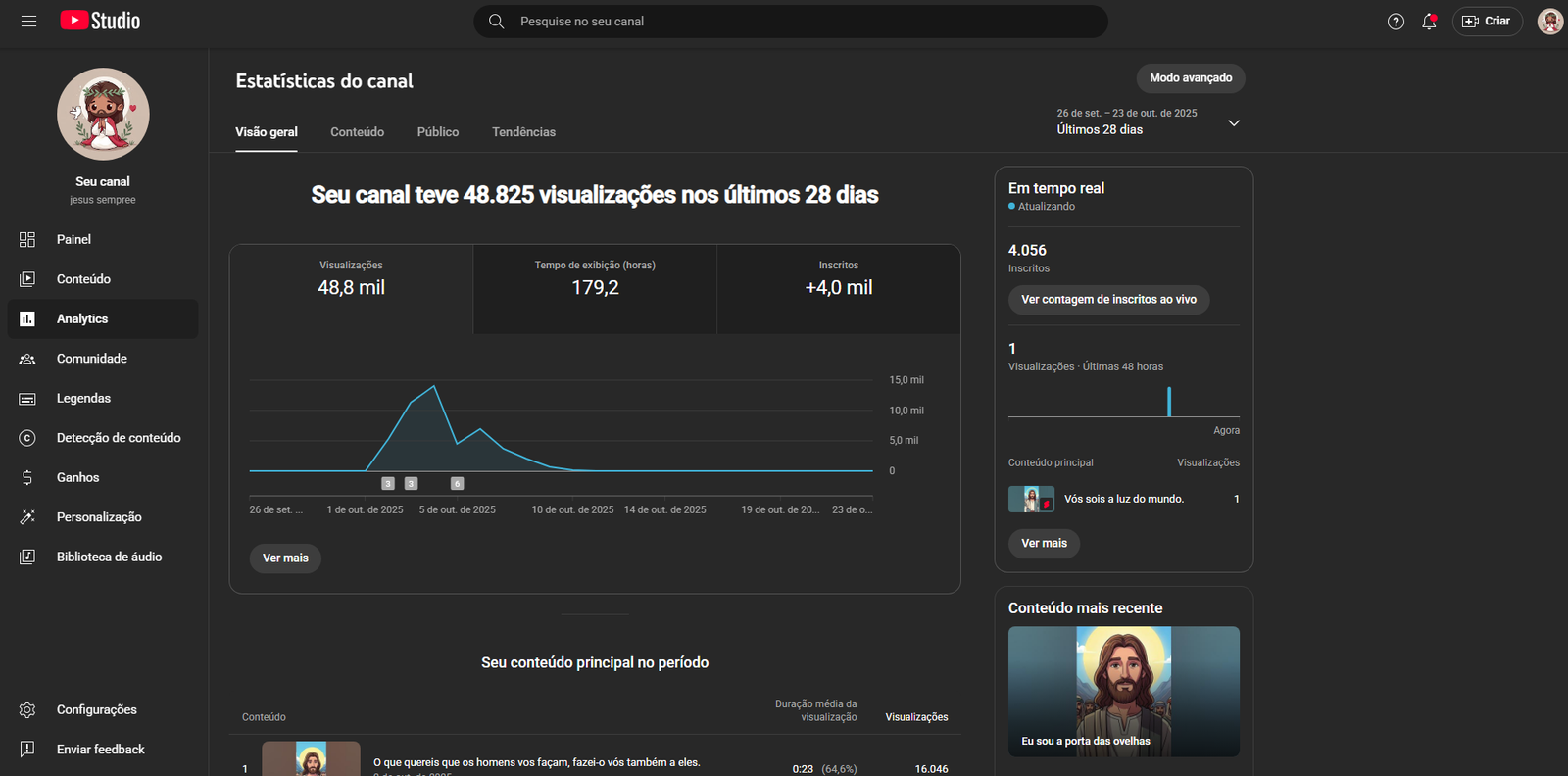This screenshot has height=776, width=1568.
Task: Click Ver contagem de inscritos ao vivo
Action: [1108, 300]
